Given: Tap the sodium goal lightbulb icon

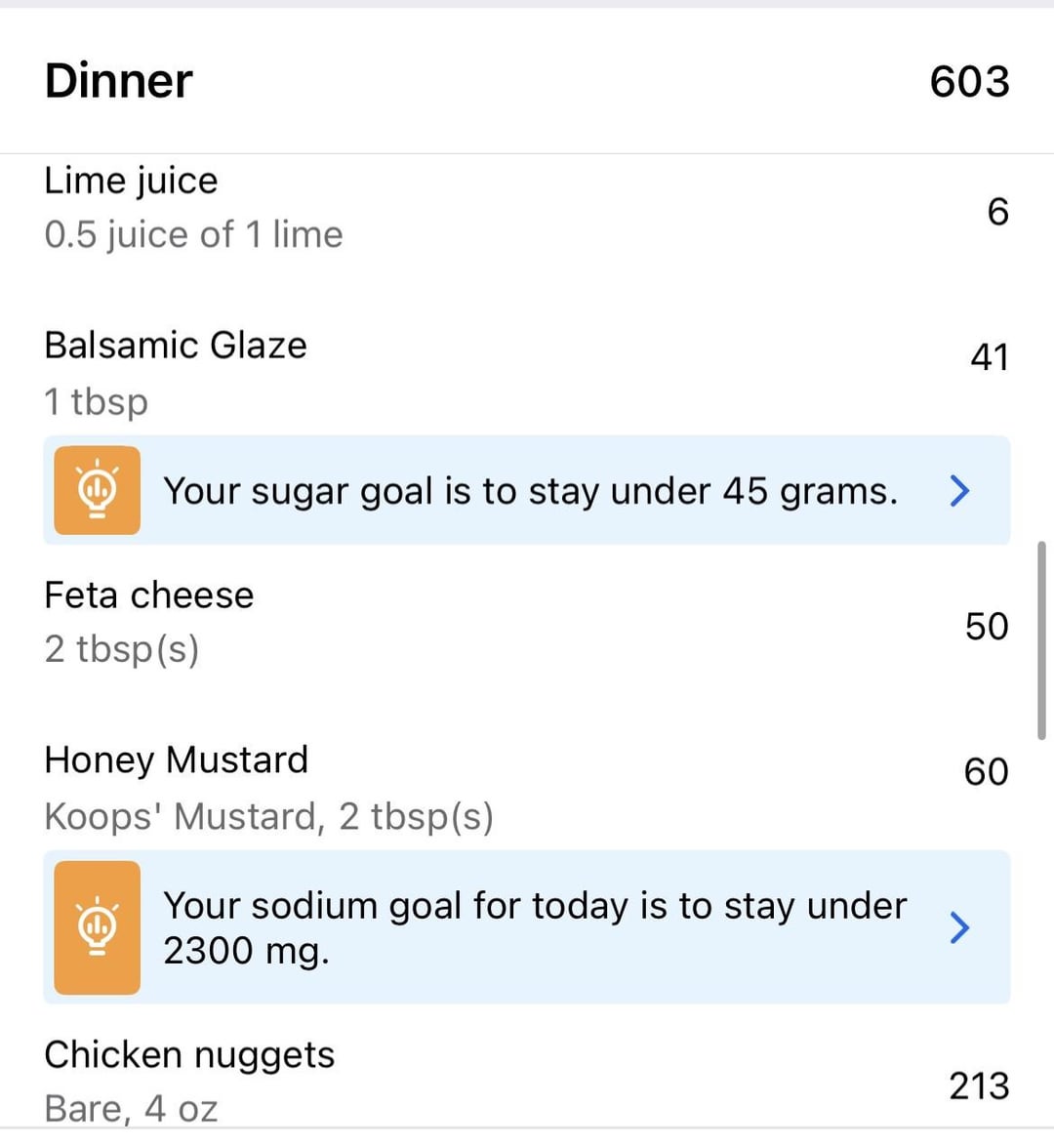Looking at the screenshot, I should click(x=97, y=927).
